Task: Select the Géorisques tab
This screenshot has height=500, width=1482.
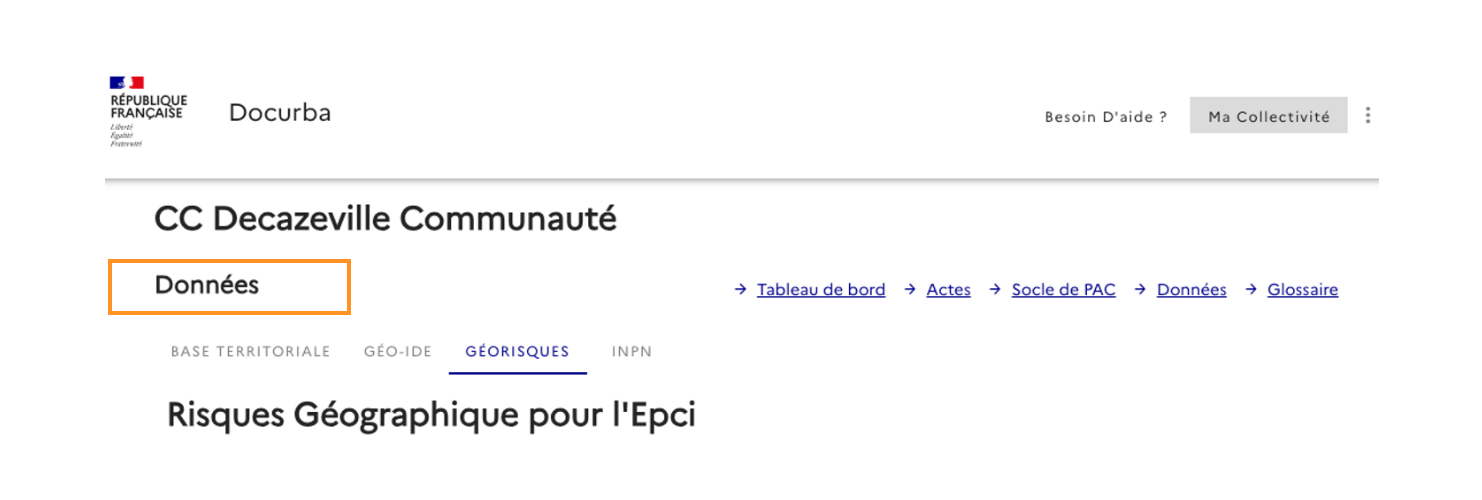Action: coord(517,352)
